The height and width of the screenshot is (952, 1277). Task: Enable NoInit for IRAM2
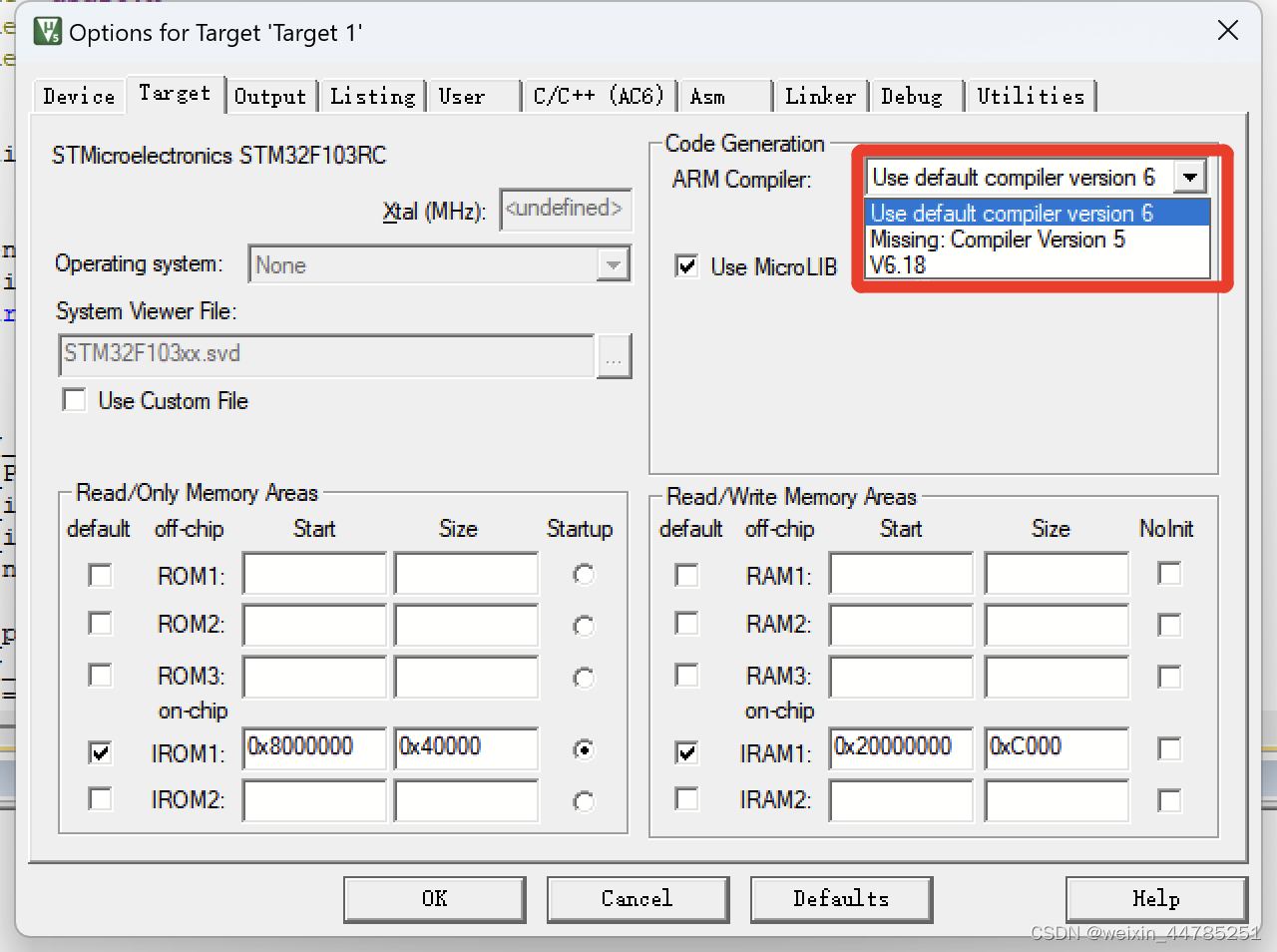pos(1169,801)
